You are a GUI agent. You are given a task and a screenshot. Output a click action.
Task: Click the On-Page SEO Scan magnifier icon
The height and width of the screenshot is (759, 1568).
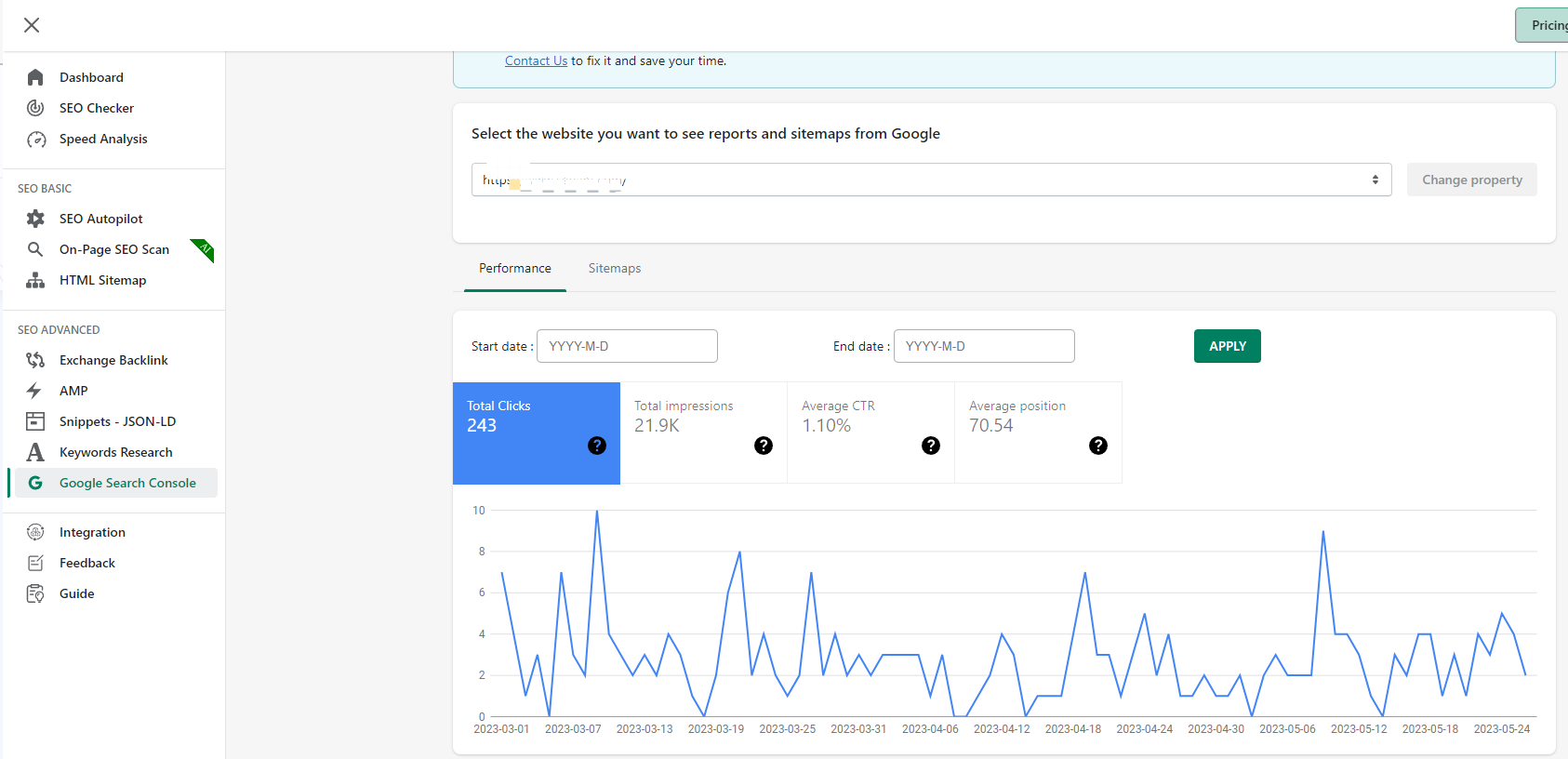[x=35, y=249]
